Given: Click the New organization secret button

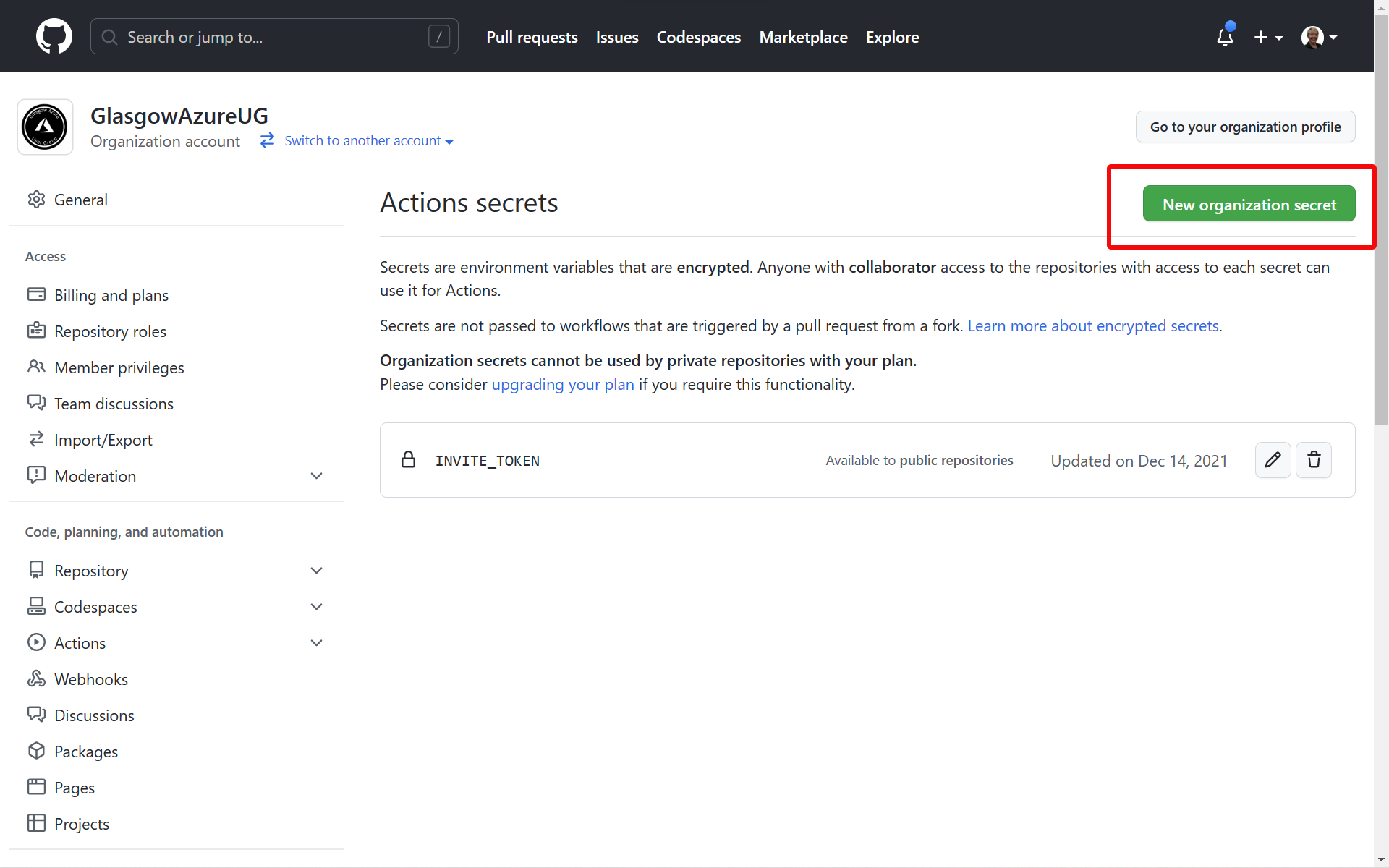Looking at the screenshot, I should [1249, 203].
